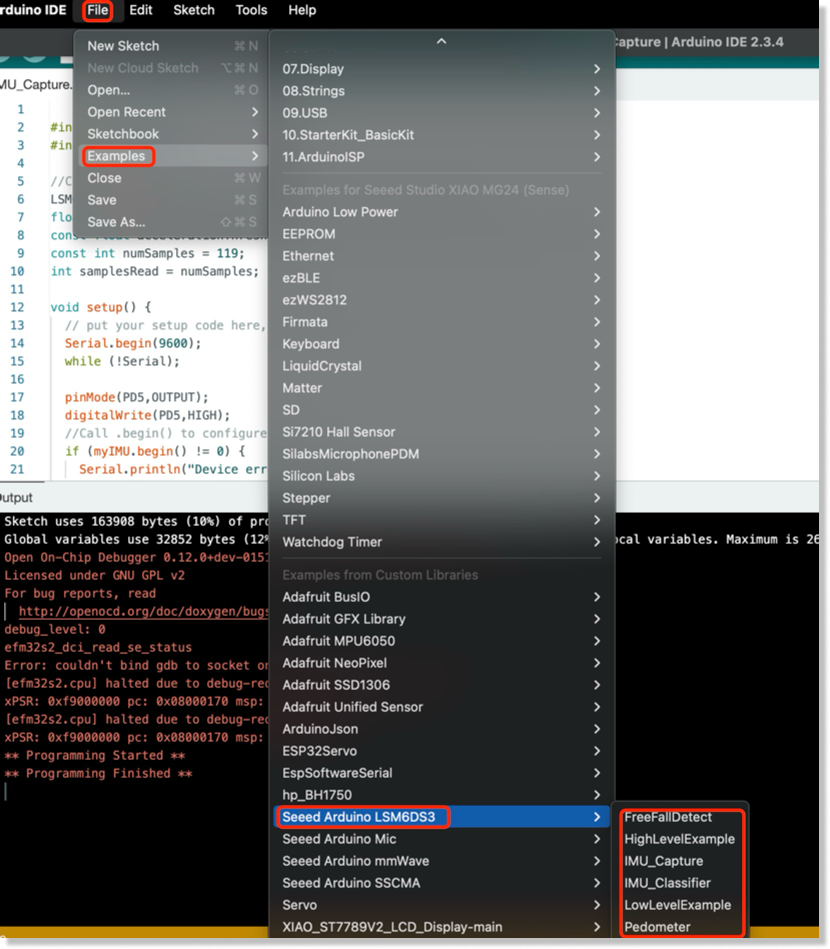
Task: Expand the Sketchbook submenu
Action: [171, 134]
